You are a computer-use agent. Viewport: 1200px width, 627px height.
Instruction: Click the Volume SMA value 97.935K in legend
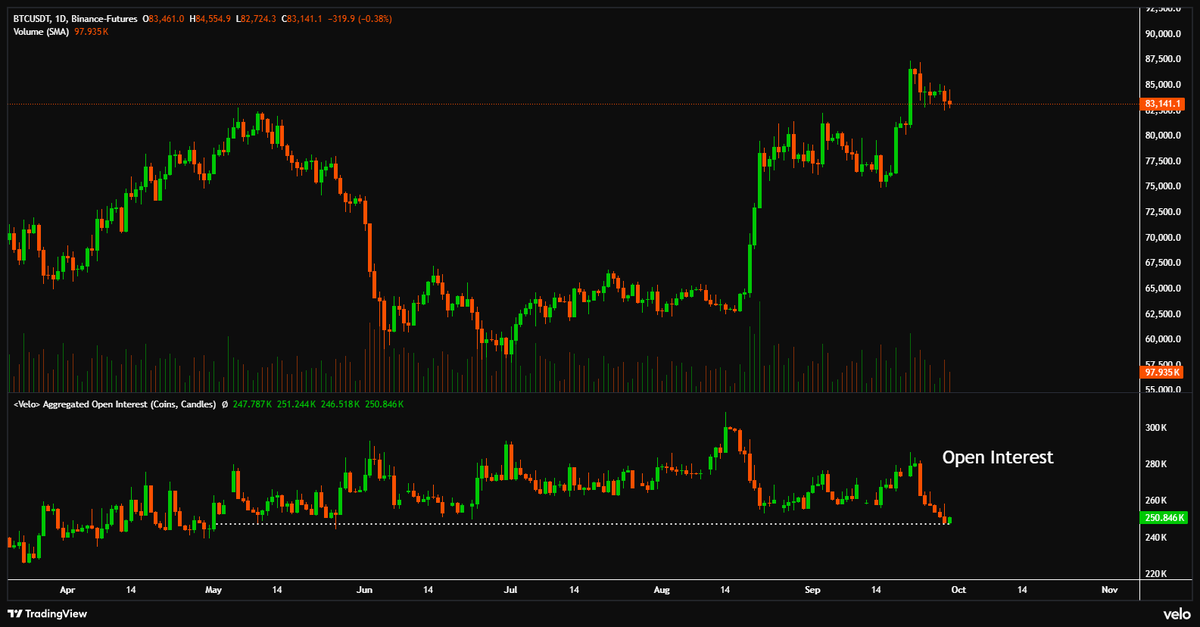(91, 32)
